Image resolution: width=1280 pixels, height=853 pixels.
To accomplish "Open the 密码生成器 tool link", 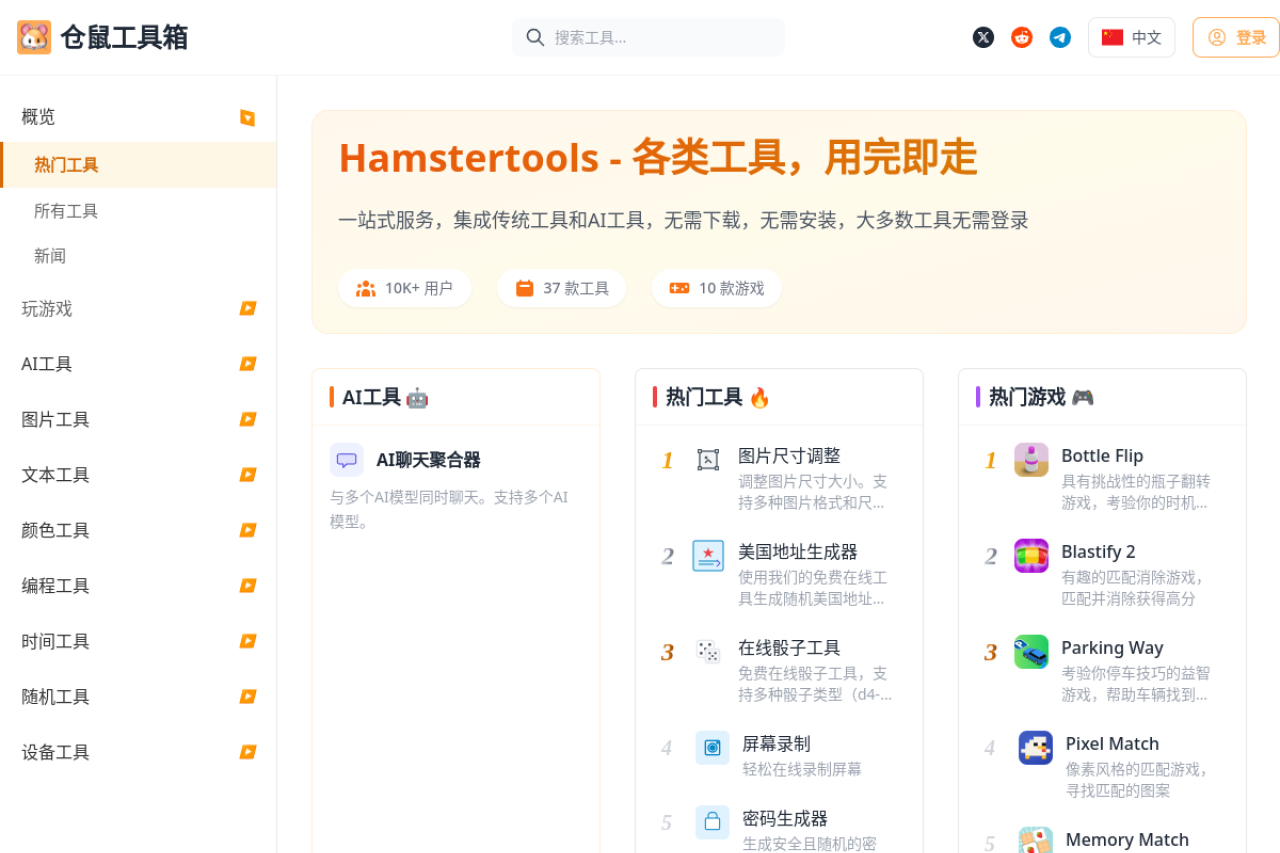I will pyautogui.click(x=785, y=819).
